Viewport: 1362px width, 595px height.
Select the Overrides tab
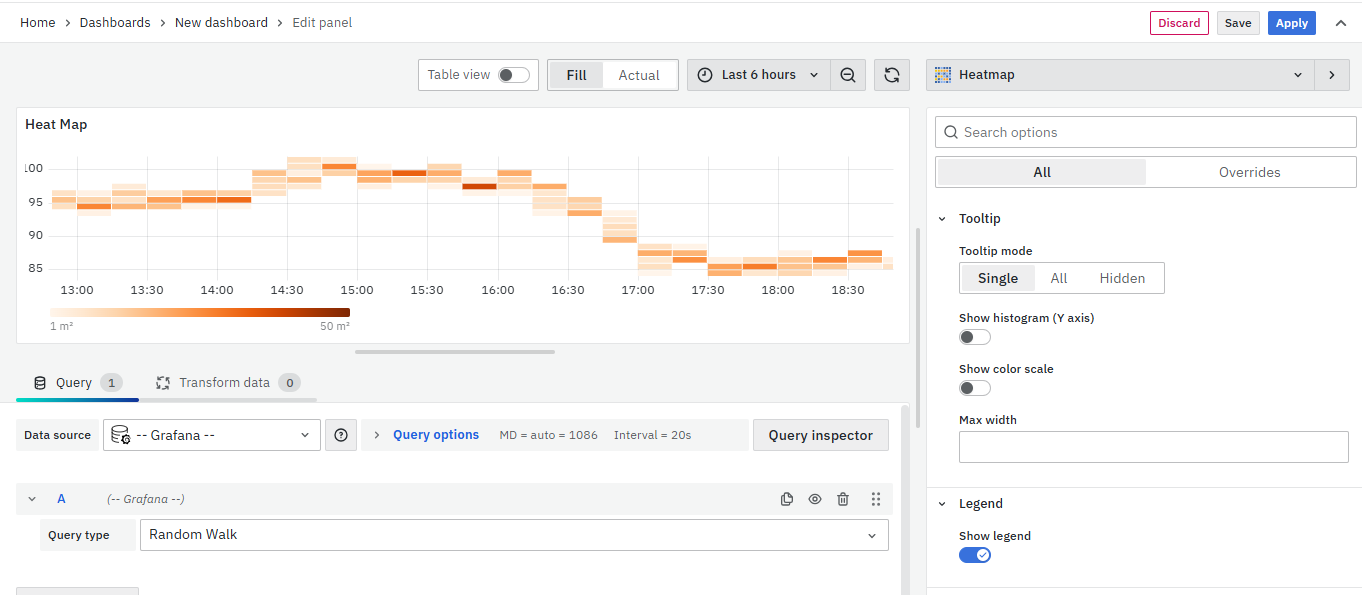pos(1249,172)
